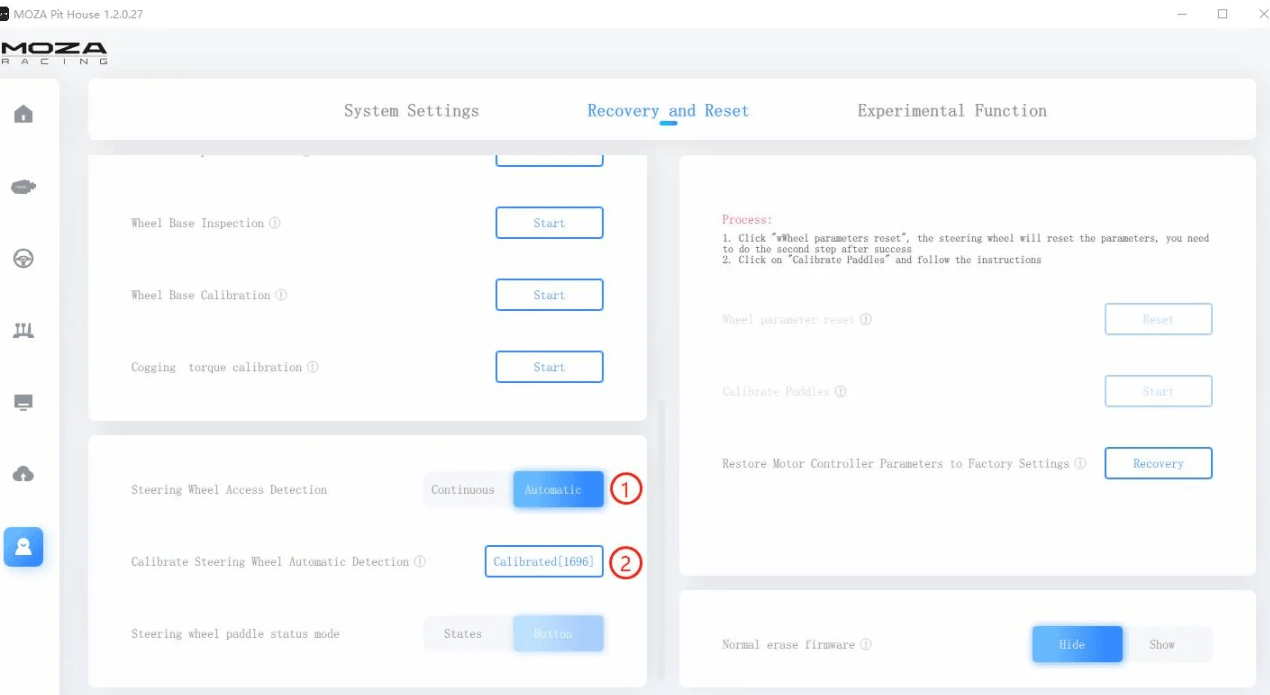Switch paddle status mode to States

[x=463, y=634]
